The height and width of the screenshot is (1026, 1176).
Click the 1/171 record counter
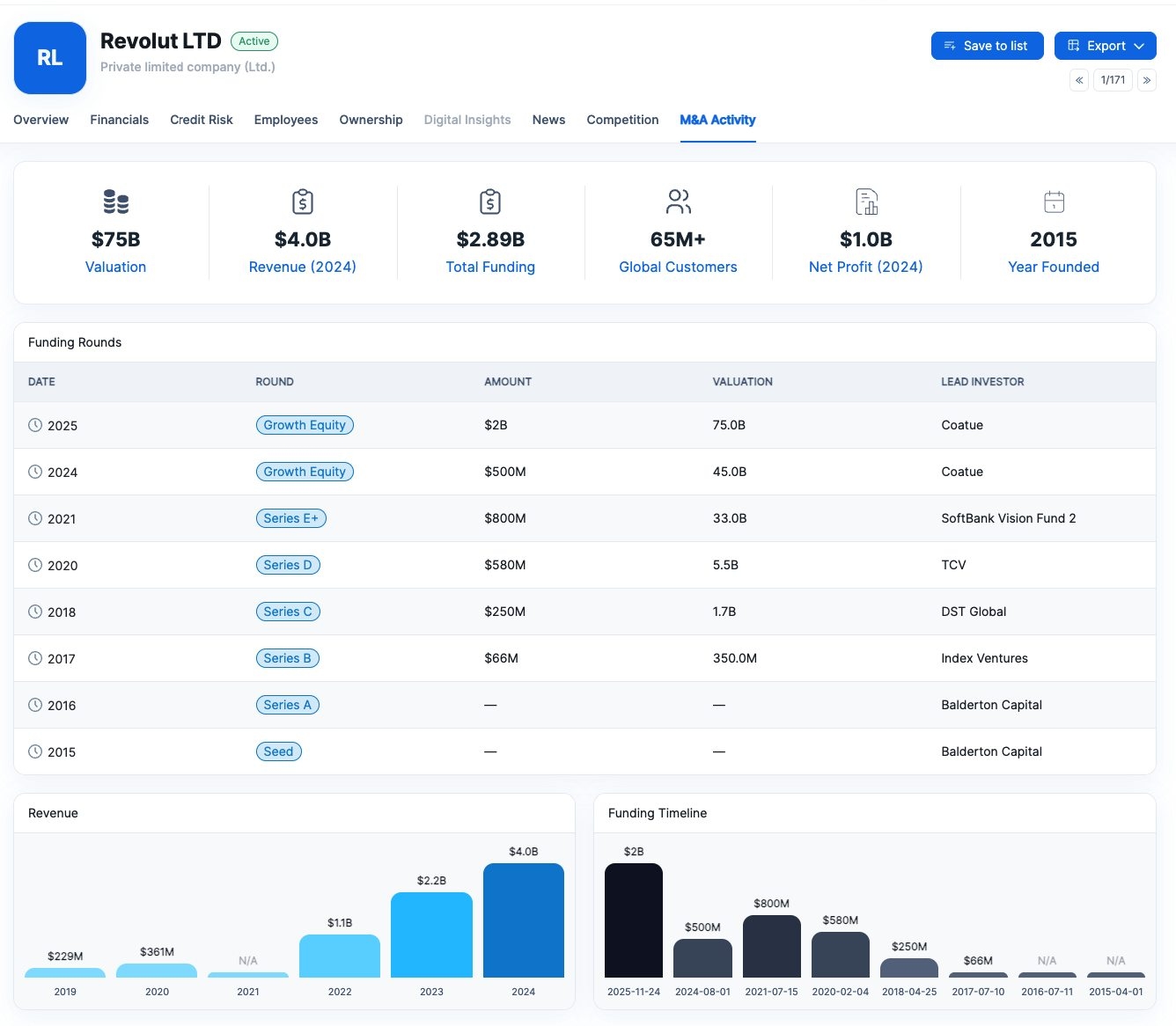click(x=1114, y=80)
